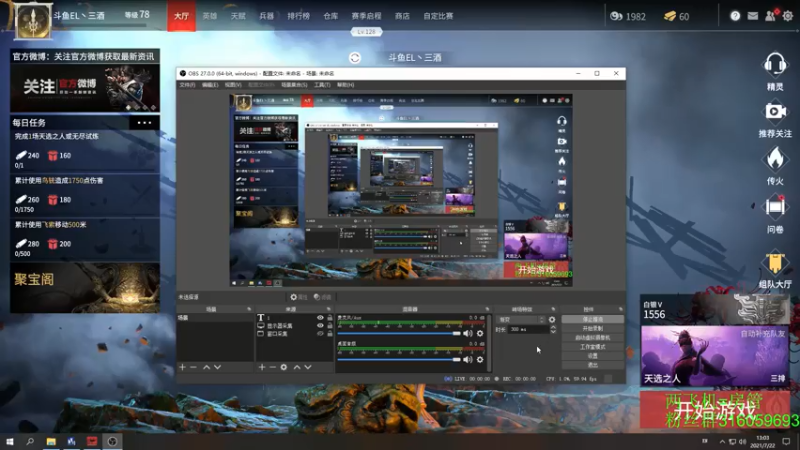Open the OBS 编辑(E) menu
This screenshot has width=800, height=450.
[x=210, y=85]
